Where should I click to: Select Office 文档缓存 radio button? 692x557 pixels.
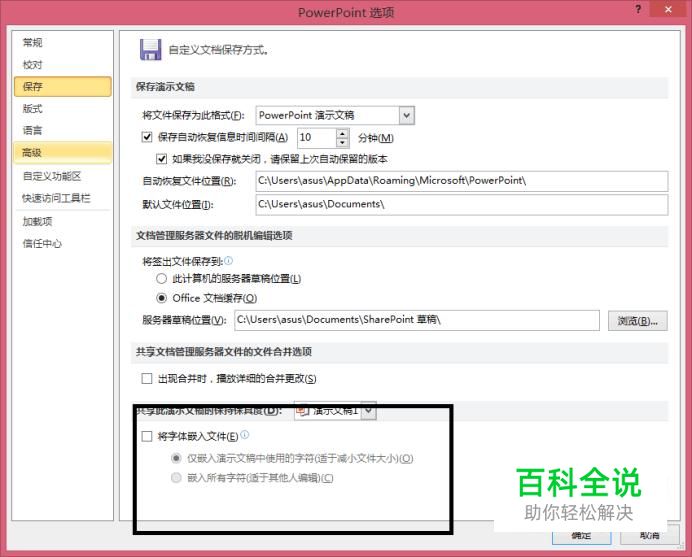click(x=162, y=298)
